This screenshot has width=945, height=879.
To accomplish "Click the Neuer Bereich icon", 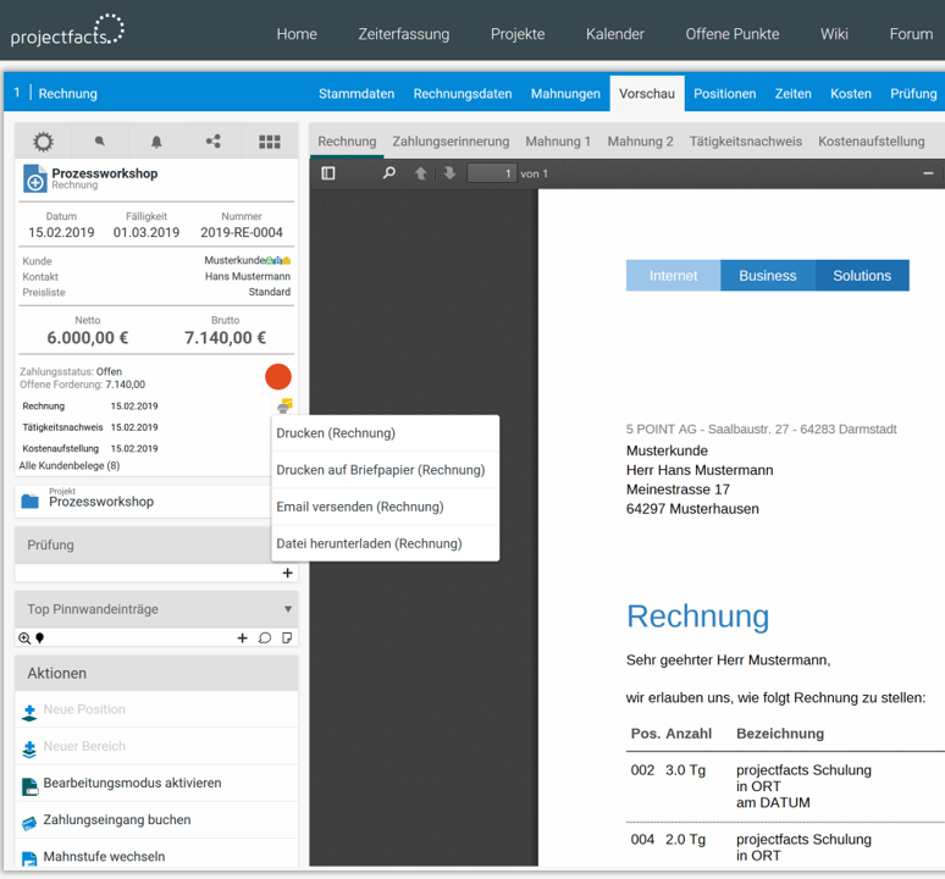I will [29, 749].
